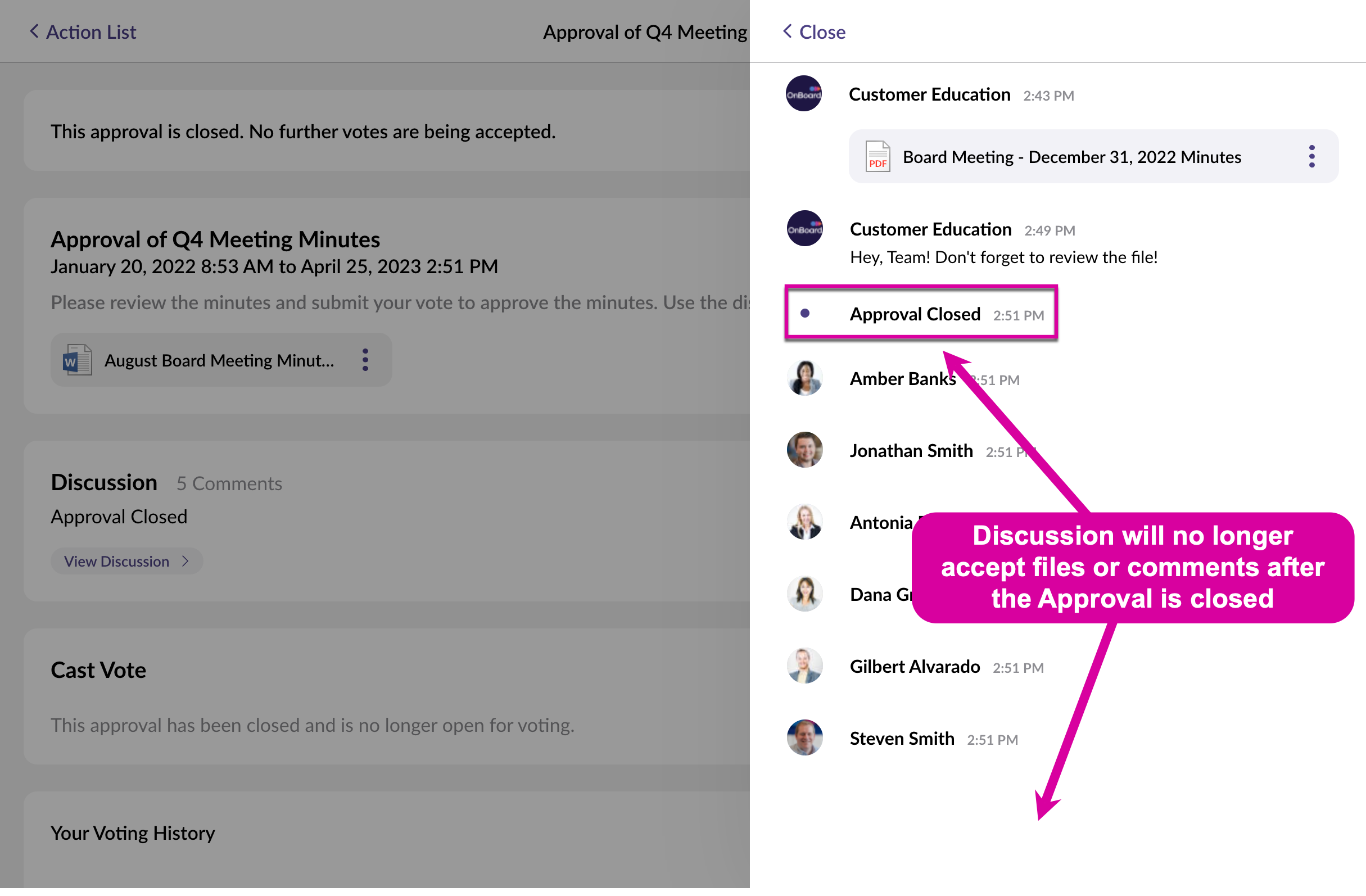Click the Word document icon for August minutes
The image size is (1366, 896).
click(78, 360)
